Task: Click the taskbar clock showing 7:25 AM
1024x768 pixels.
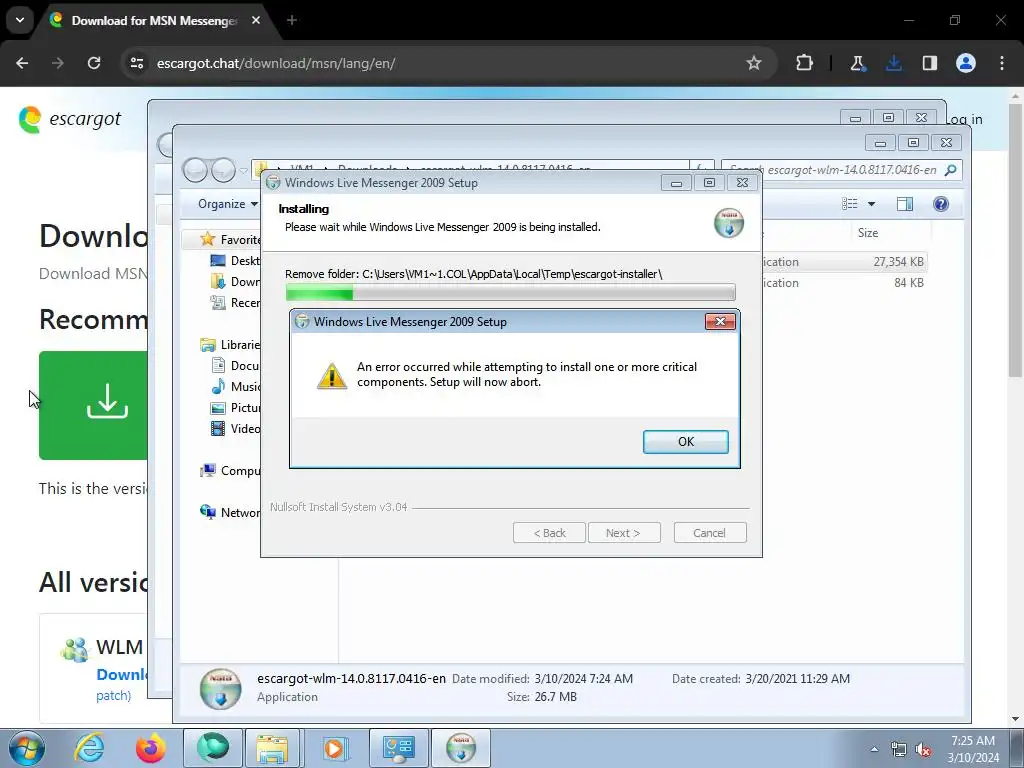Action: point(973,749)
